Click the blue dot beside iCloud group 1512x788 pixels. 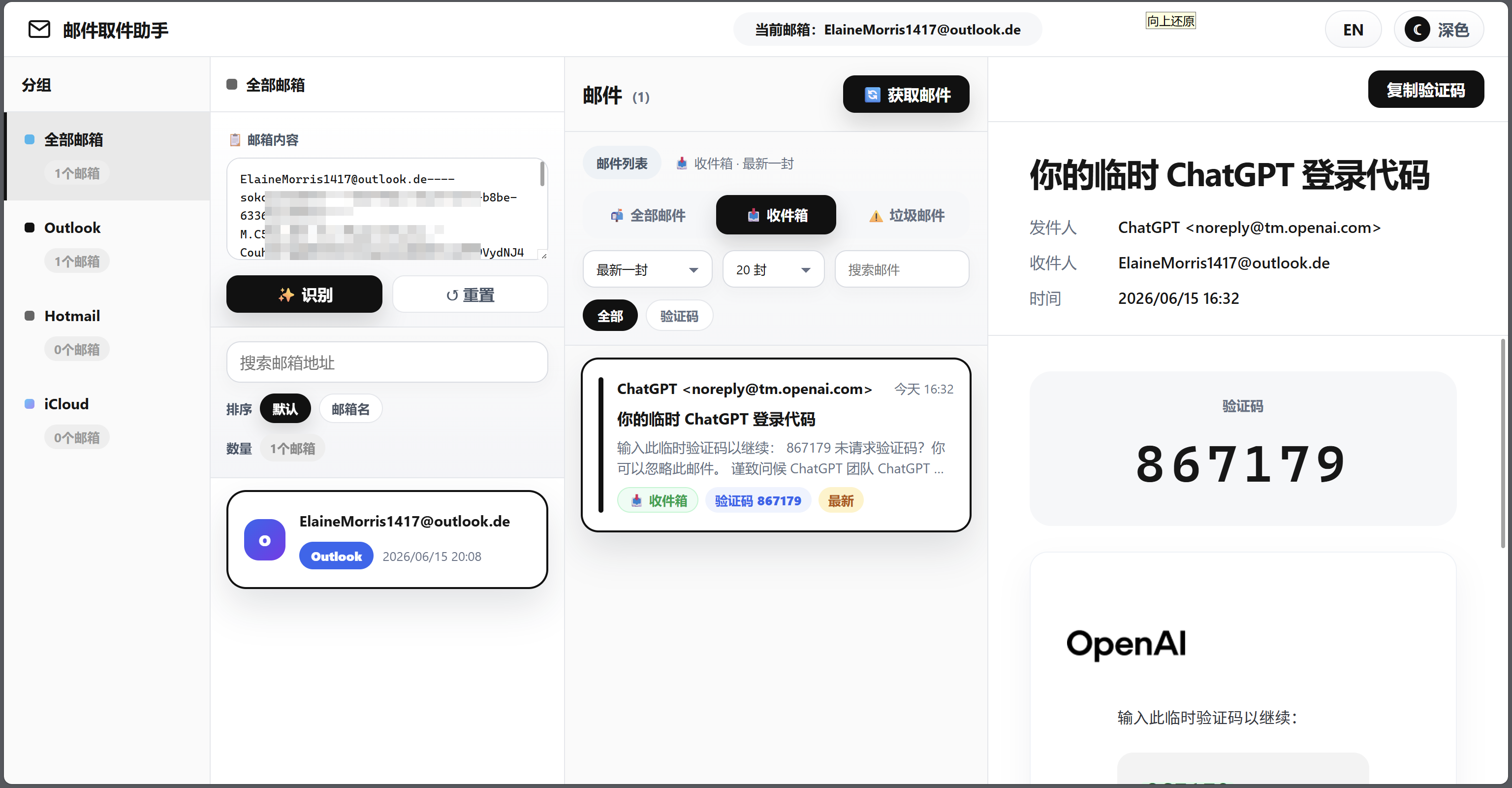pyautogui.click(x=30, y=404)
